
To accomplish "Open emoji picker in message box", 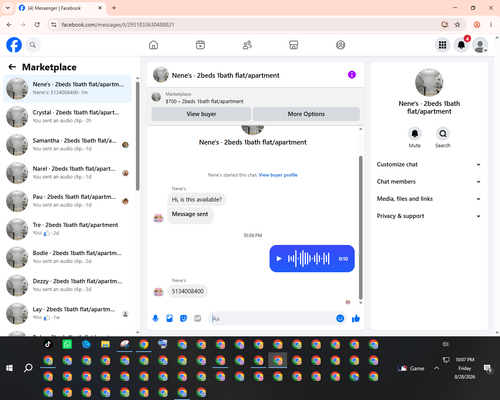I will point(340,319).
